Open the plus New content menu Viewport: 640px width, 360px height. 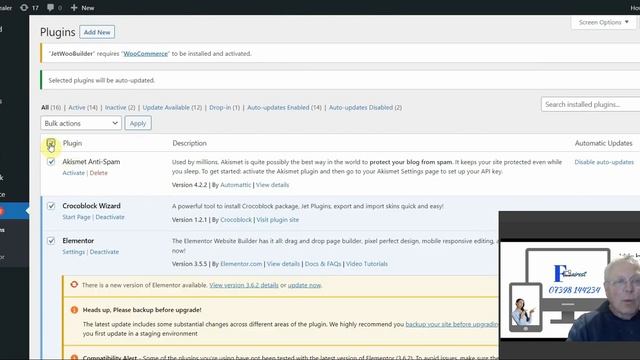(x=82, y=7)
